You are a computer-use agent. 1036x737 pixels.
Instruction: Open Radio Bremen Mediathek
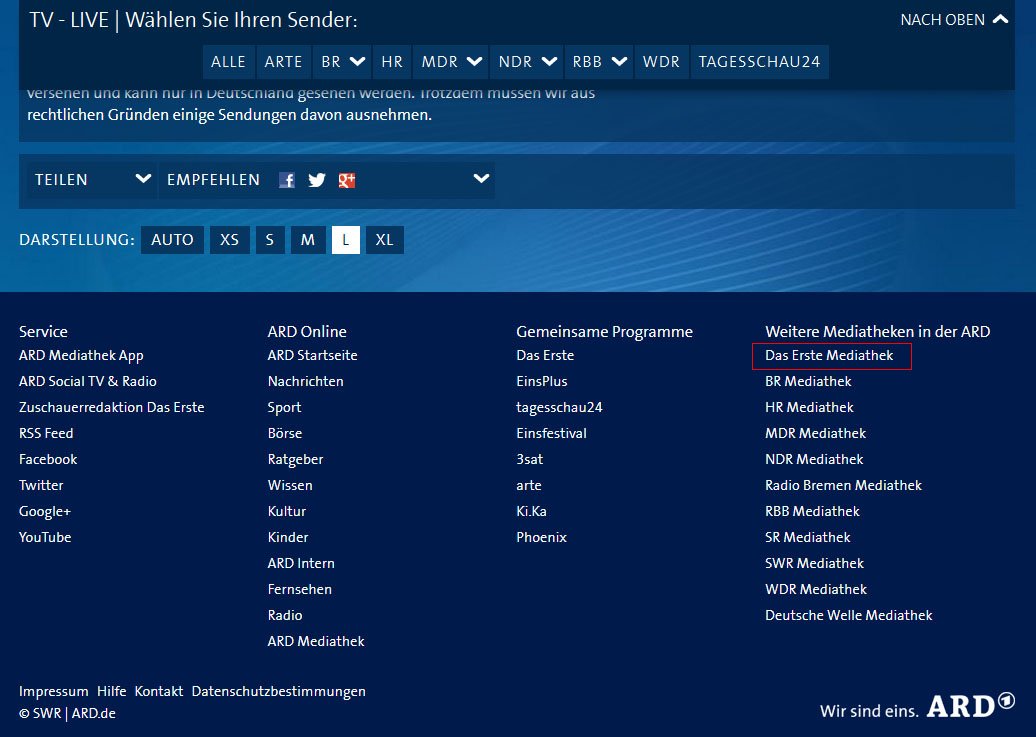click(843, 485)
